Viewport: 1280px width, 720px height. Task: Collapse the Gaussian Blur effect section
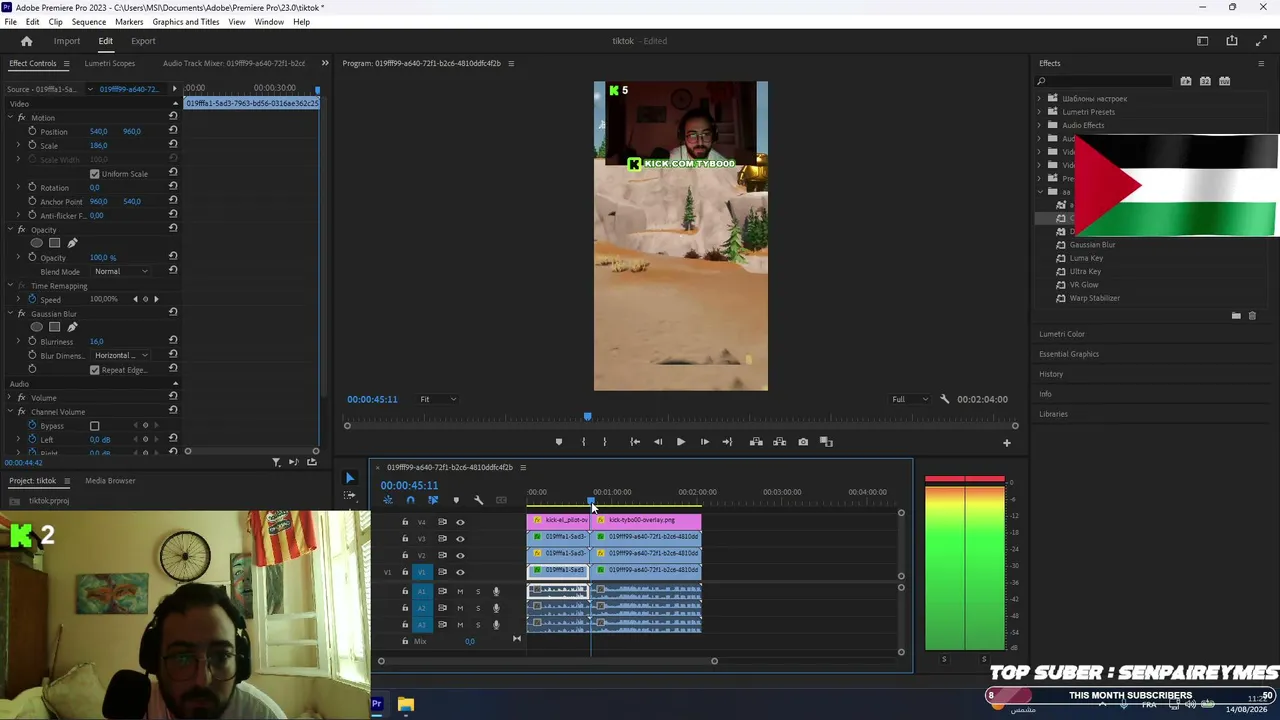point(9,314)
